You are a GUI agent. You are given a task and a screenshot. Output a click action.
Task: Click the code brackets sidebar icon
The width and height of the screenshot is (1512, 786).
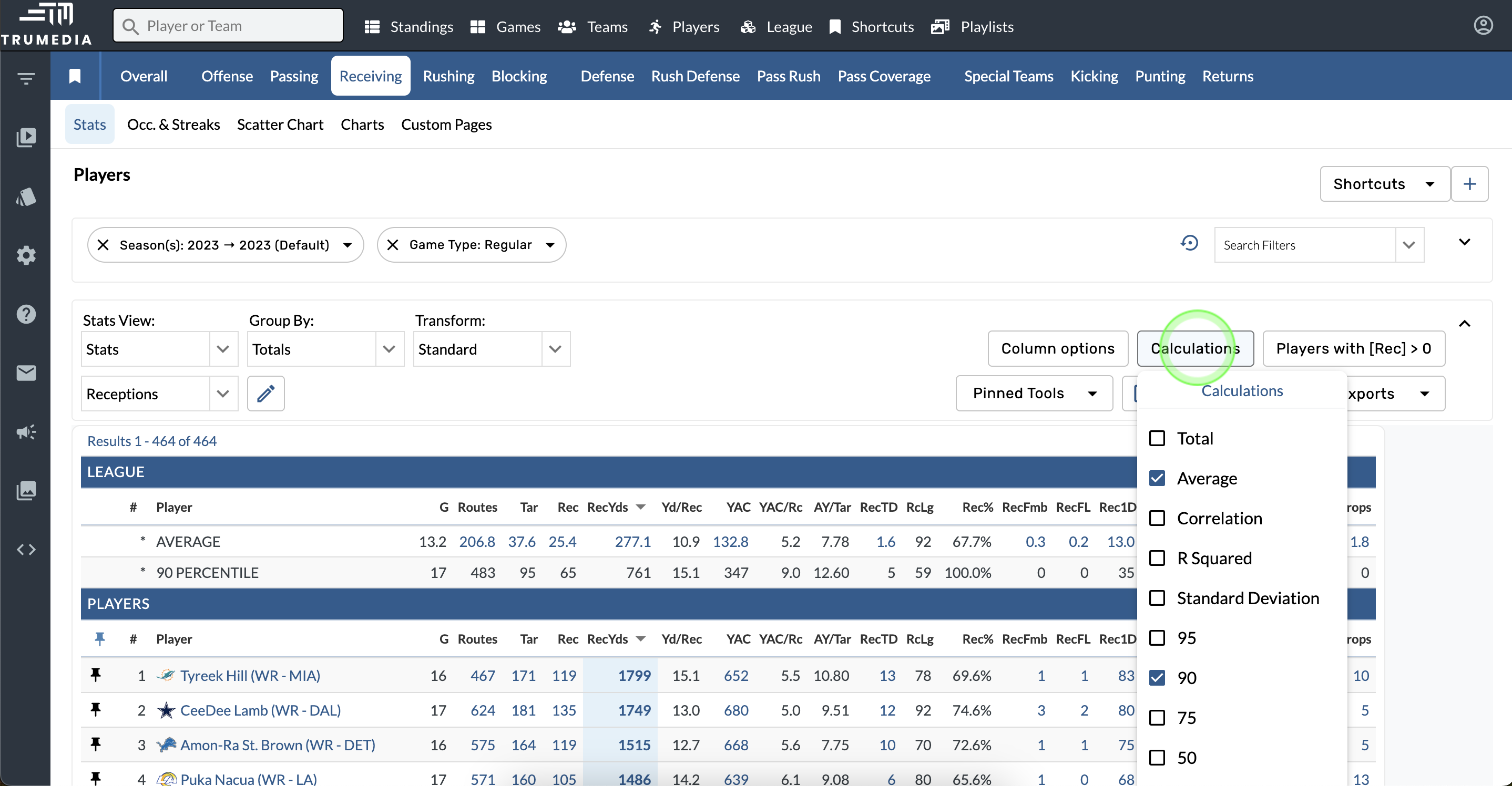point(26,550)
